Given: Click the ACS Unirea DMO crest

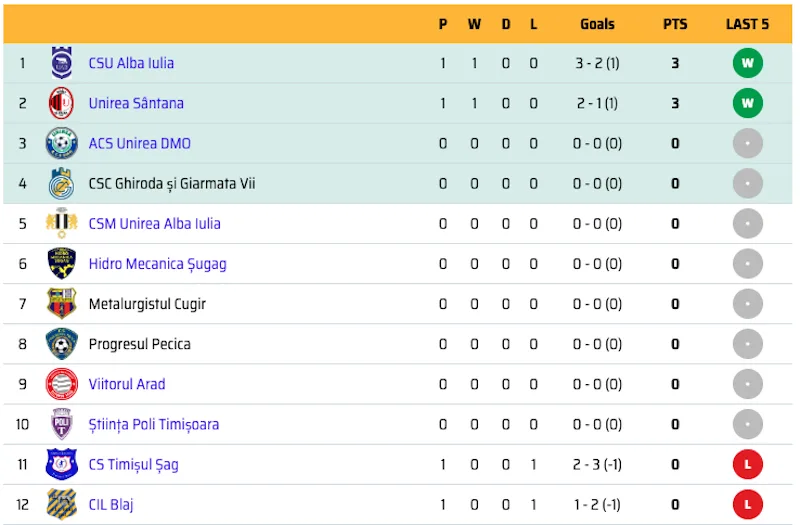Looking at the screenshot, I should pos(62,143).
